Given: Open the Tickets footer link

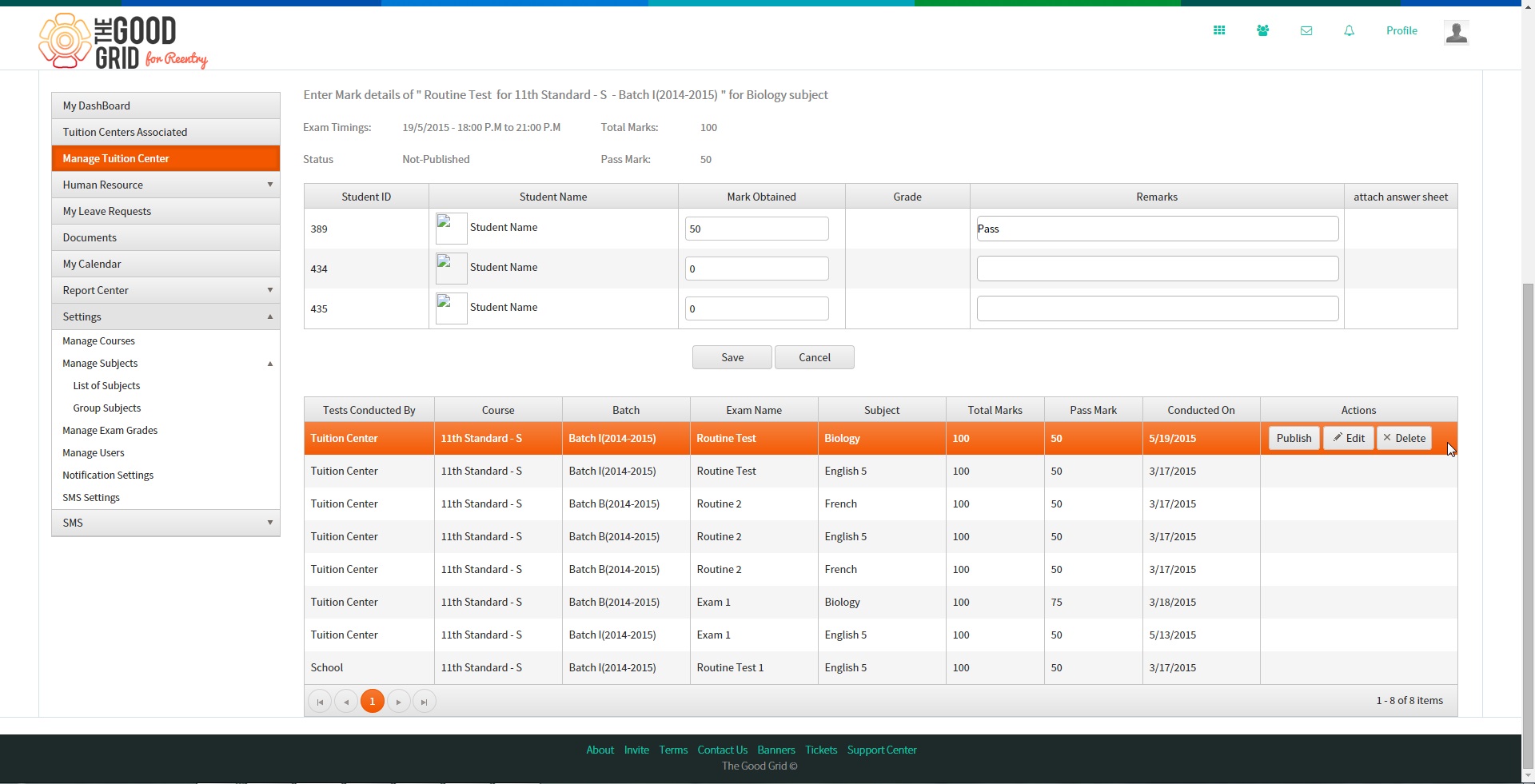Looking at the screenshot, I should click(x=821, y=750).
